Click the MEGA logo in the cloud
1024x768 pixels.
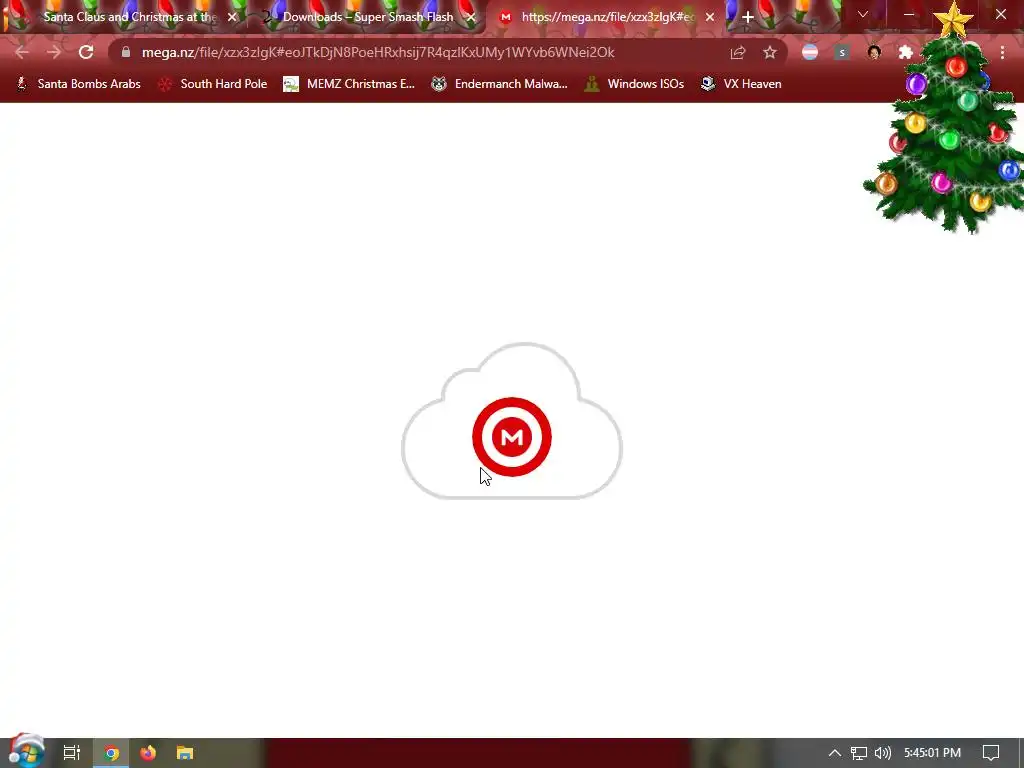pos(512,437)
